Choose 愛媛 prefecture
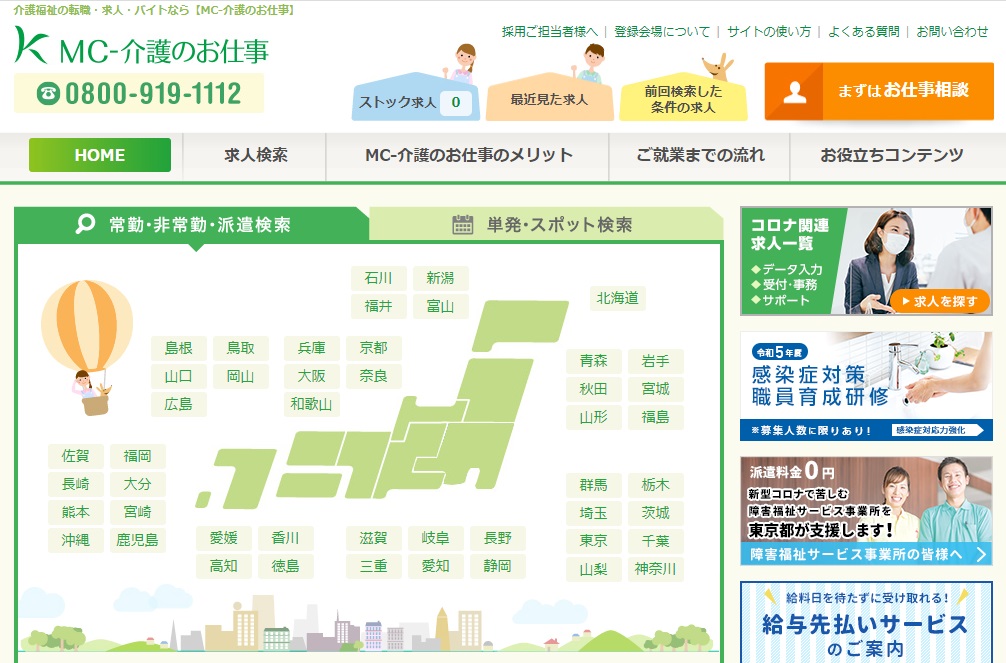Viewport: 1006px width, 663px height. point(224,538)
